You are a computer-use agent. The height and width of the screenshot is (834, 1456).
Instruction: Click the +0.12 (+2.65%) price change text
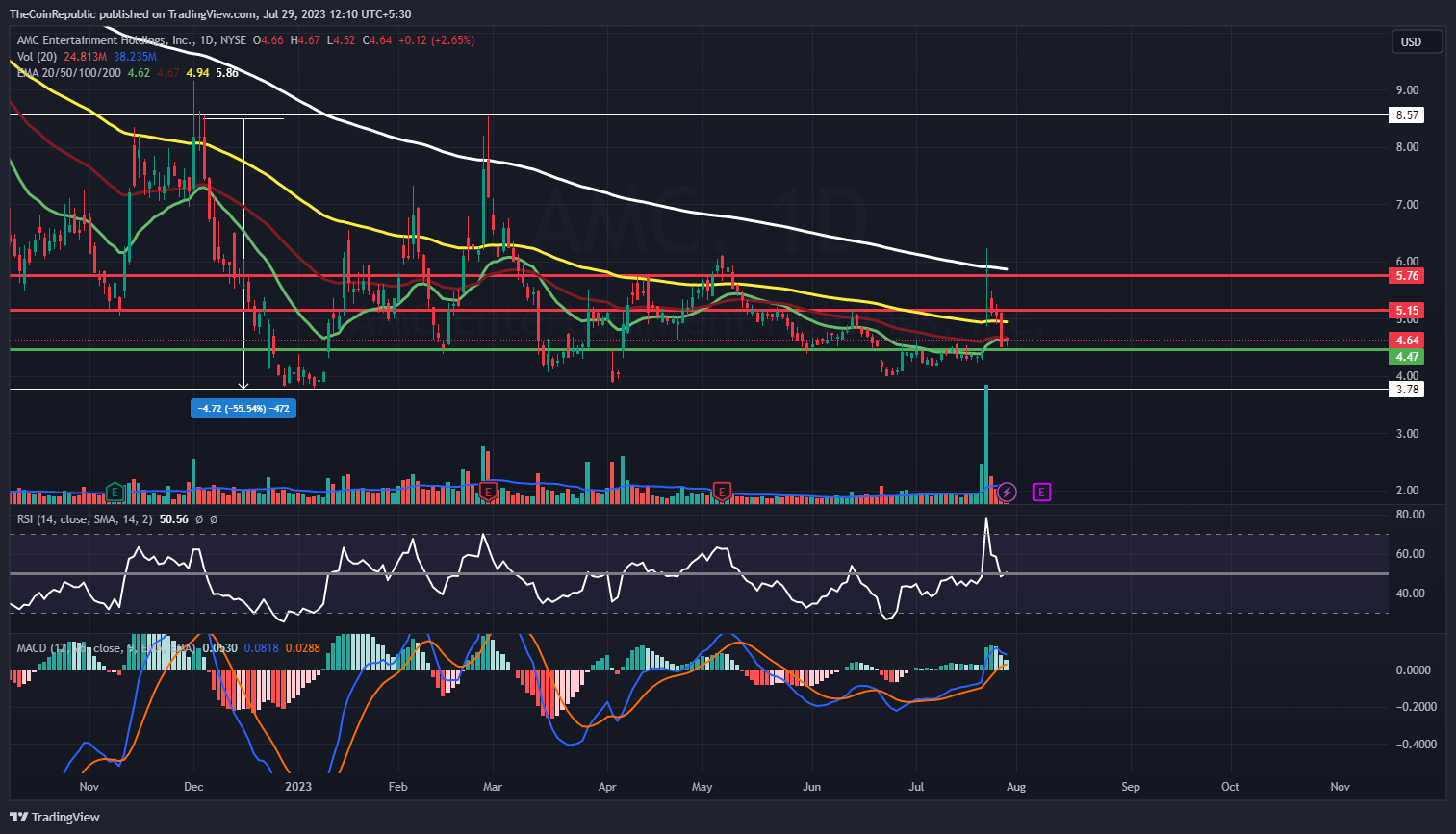[x=437, y=40]
